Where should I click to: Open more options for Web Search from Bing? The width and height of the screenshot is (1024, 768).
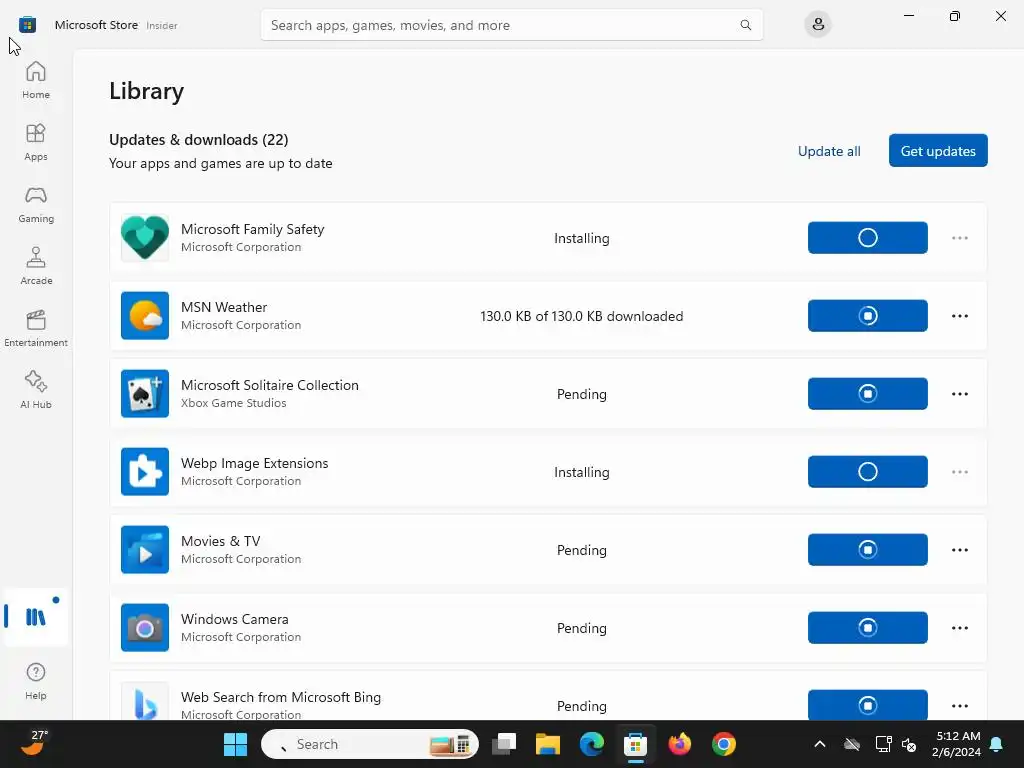959,705
